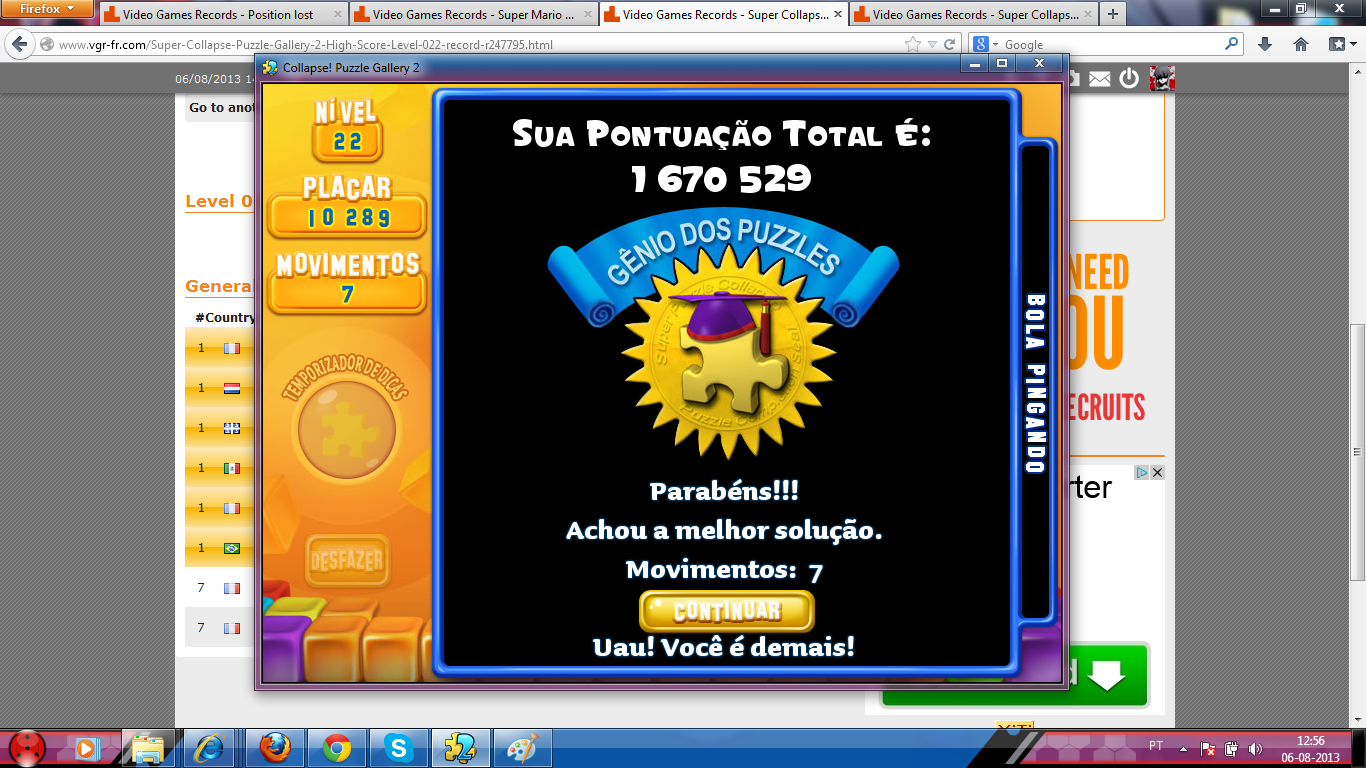Bookmark this page with the star
The image size is (1366, 768).
click(912, 44)
